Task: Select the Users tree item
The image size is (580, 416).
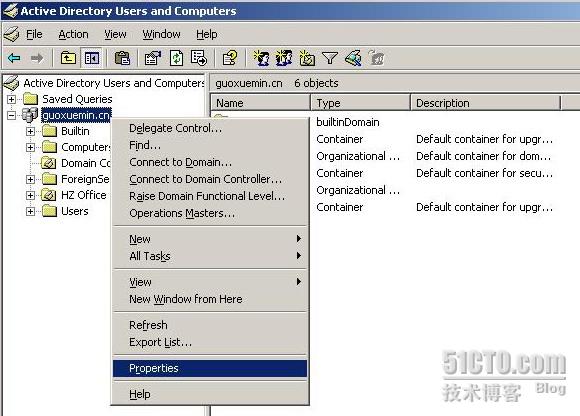Action: (x=74, y=211)
